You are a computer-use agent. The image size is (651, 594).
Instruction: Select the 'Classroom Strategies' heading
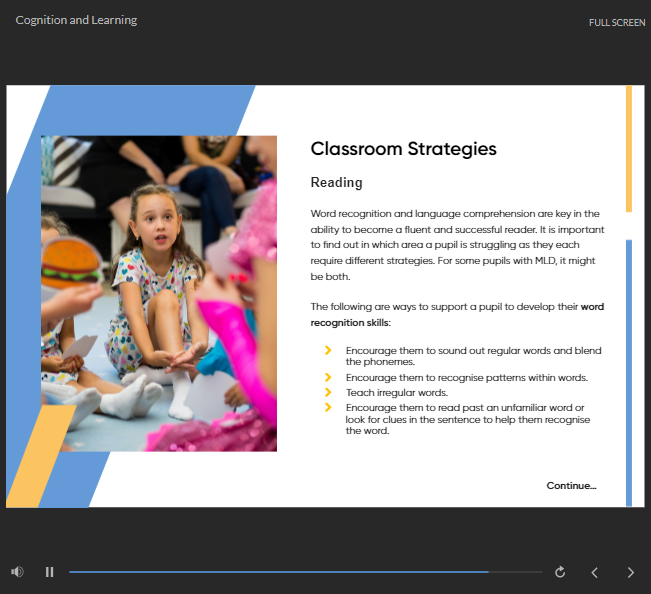pos(403,149)
